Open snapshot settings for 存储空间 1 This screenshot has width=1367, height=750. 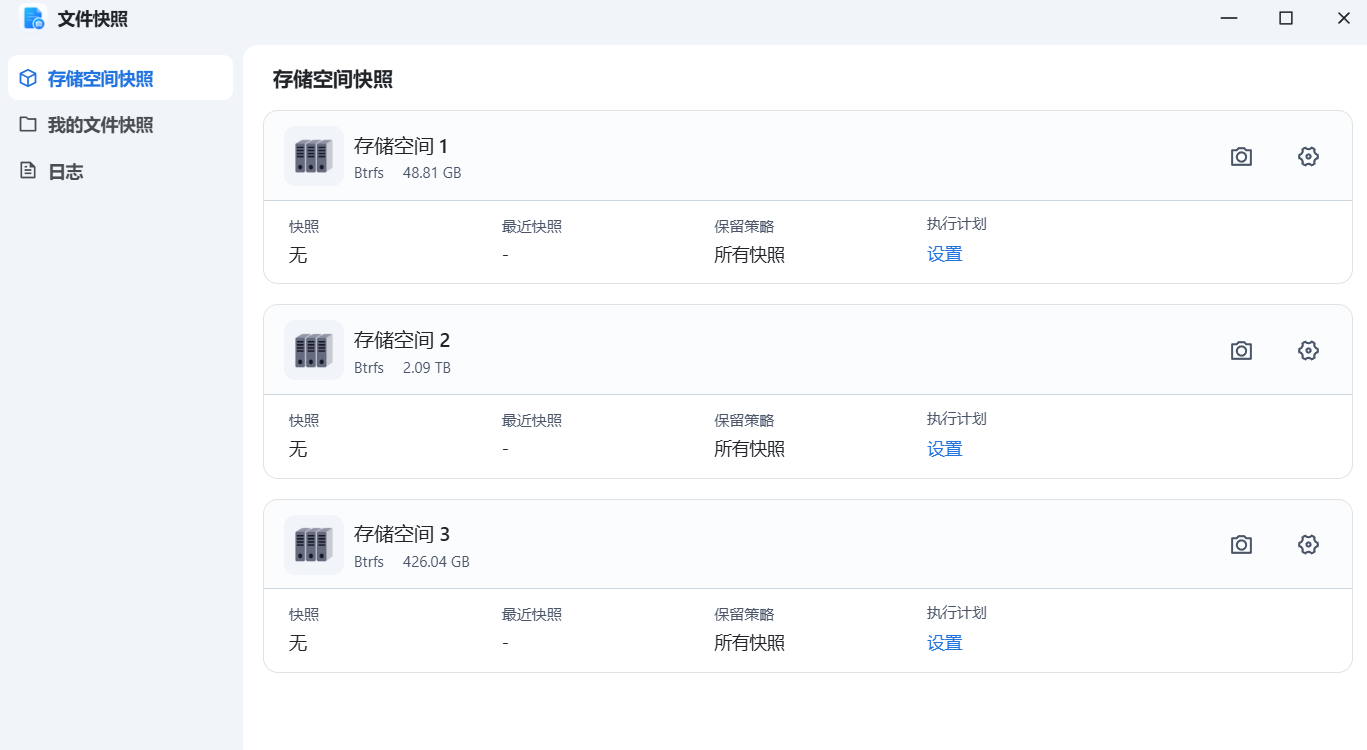pos(1308,157)
